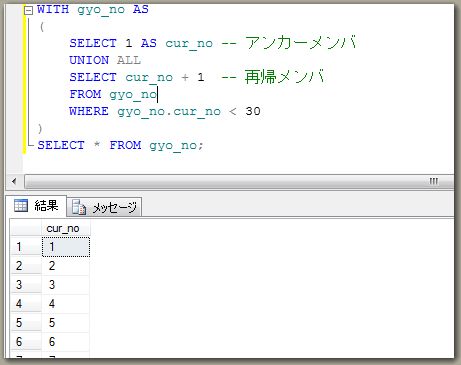
Task: Click the 再帰メンバ comment text
Action: click(x=285, y=77)
